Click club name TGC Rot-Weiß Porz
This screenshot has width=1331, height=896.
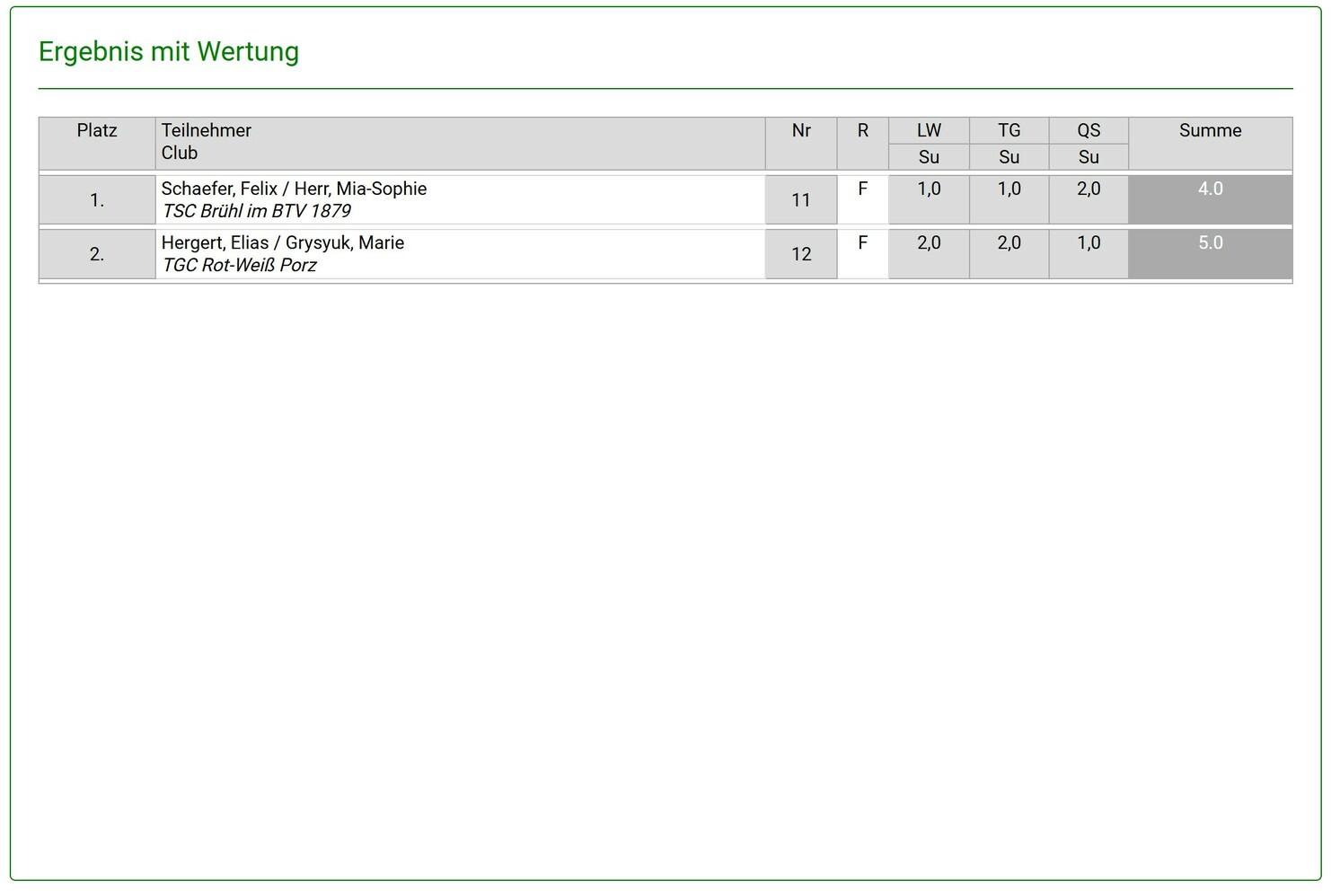[x=239, y=266]
